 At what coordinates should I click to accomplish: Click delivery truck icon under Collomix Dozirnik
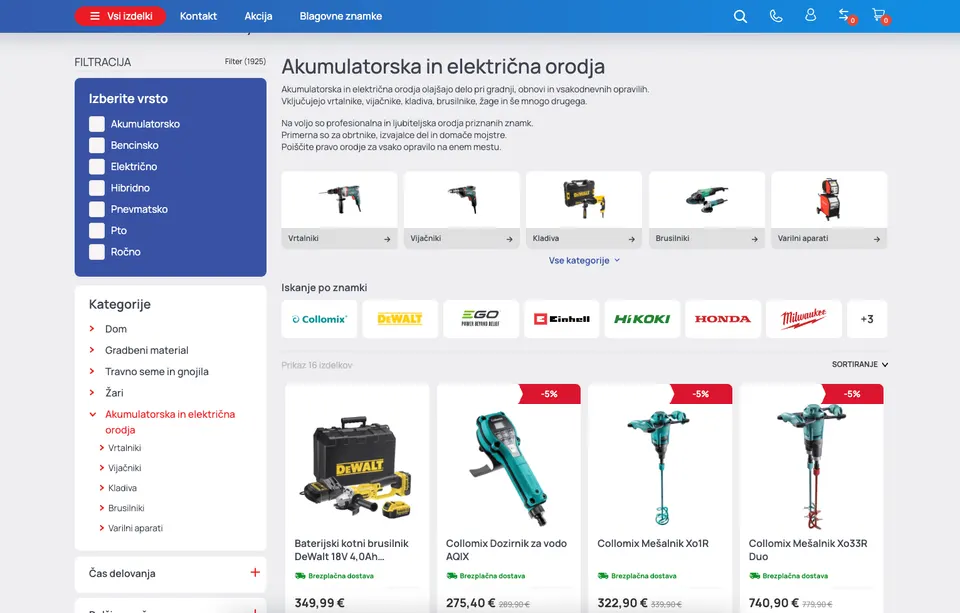pyautogui.click(x=451, y=576)
